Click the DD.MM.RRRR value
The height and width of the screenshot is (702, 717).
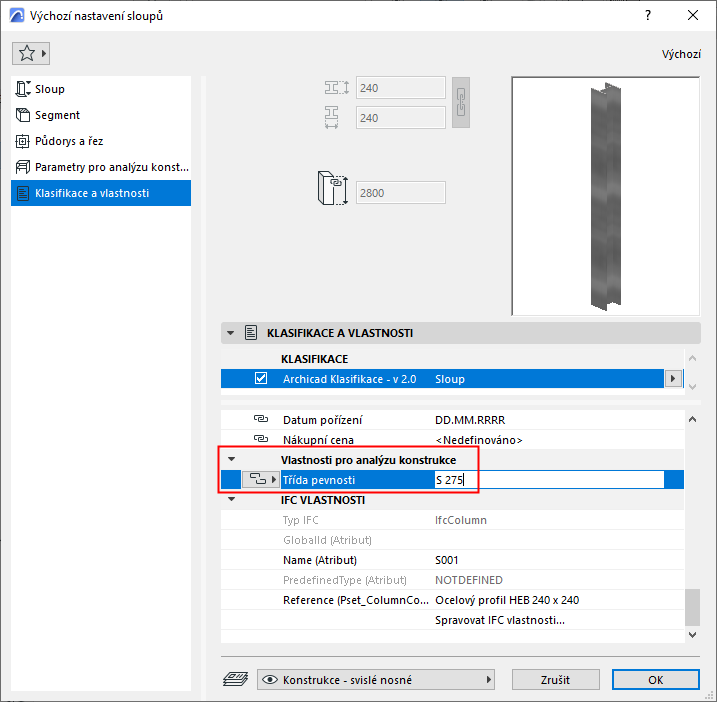(x=470, y=420)
